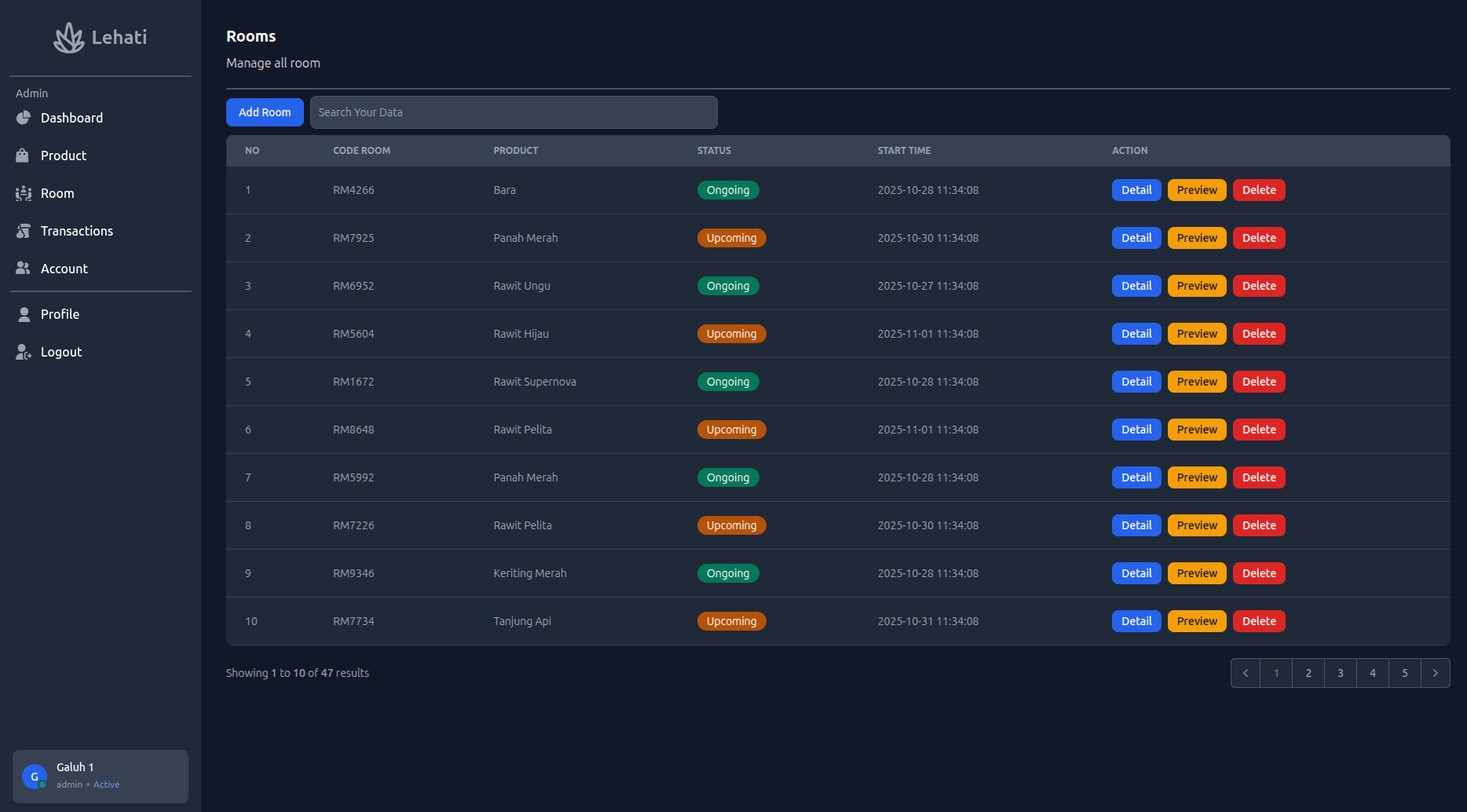Click the Logout icon in sidebar
1467x812 pixels.
pos(24,352)
